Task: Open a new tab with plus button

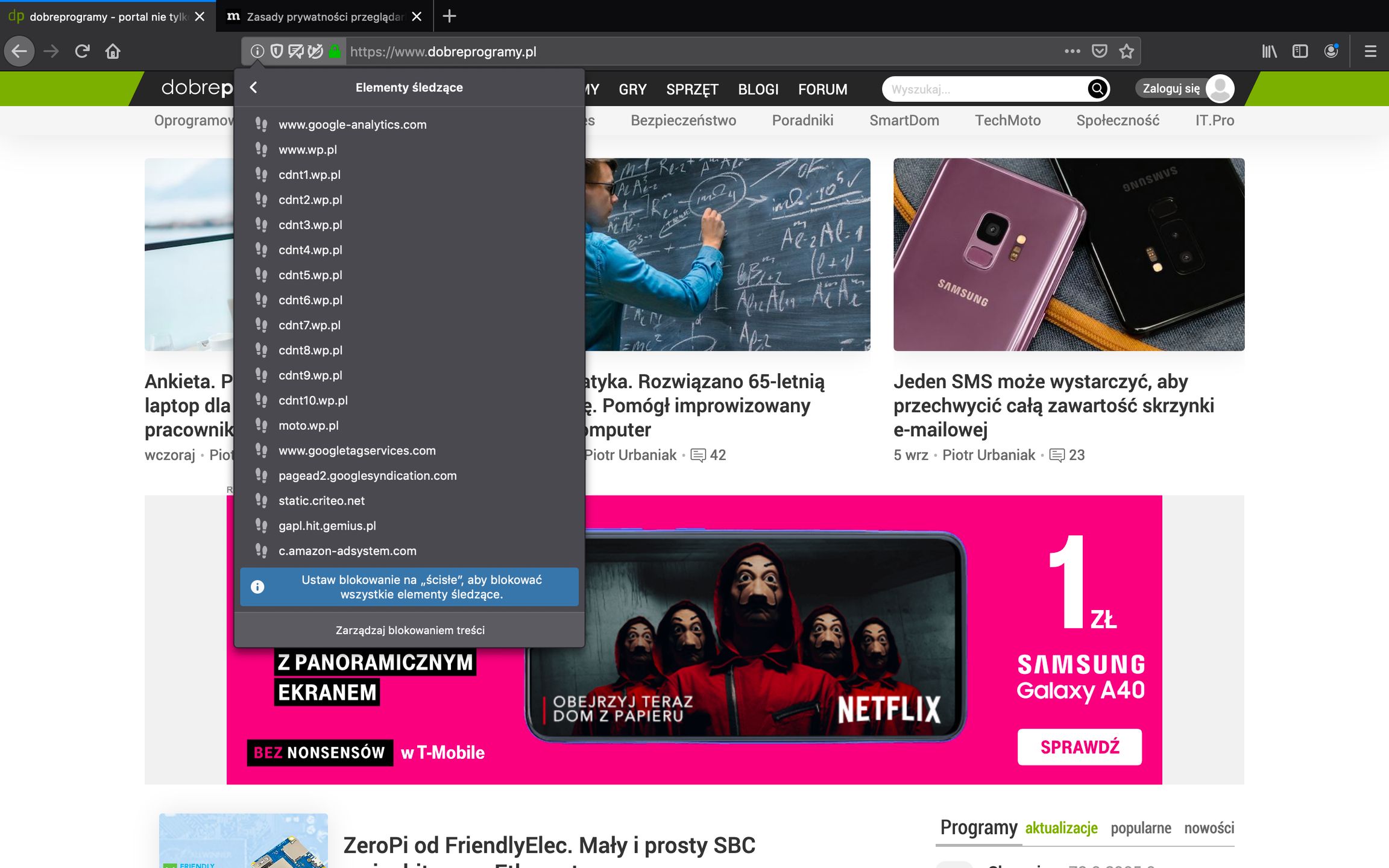Action: pyautogui.click(x=449, y=17)
